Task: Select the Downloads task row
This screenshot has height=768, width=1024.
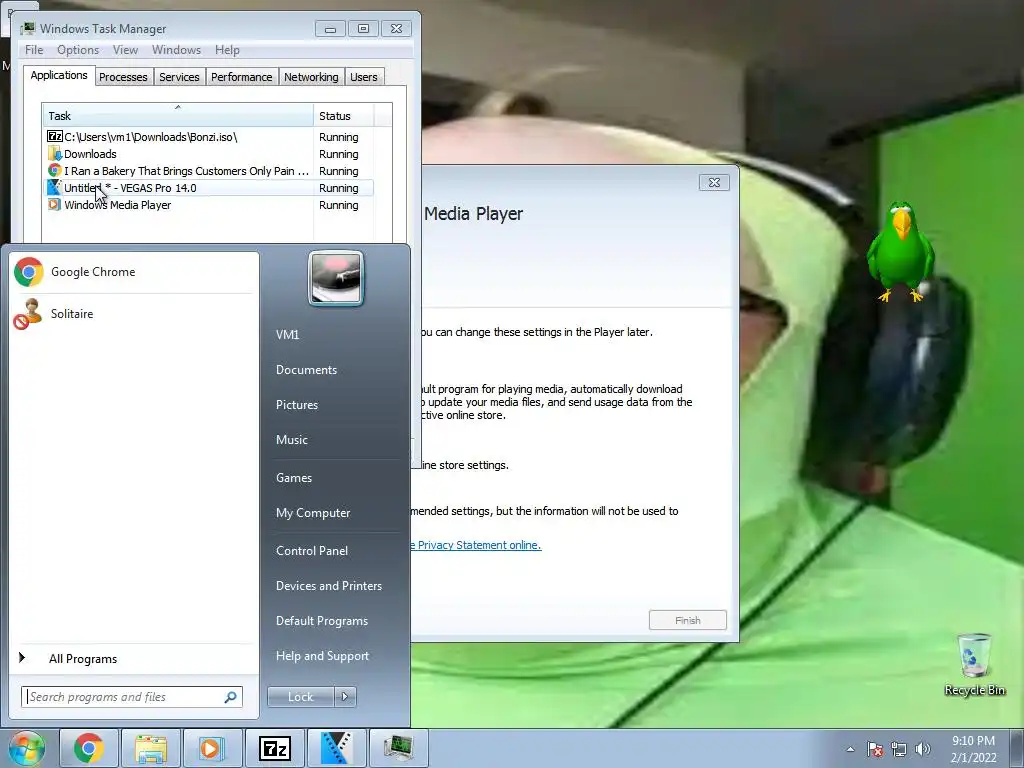Action: tap(208, 154)
